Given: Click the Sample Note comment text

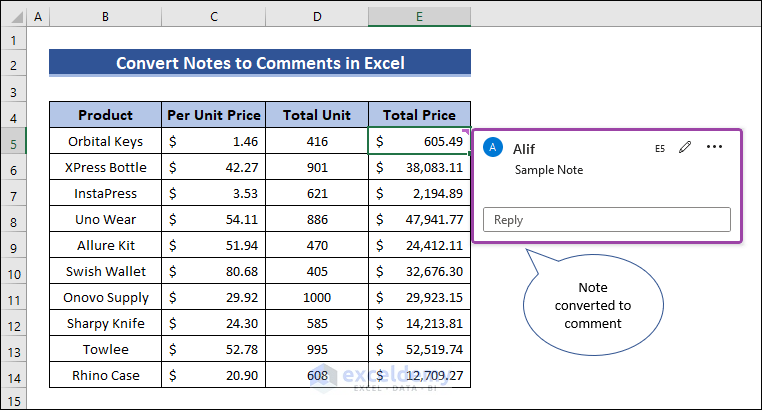Looking at the screenshot, I should click(549, 170).
